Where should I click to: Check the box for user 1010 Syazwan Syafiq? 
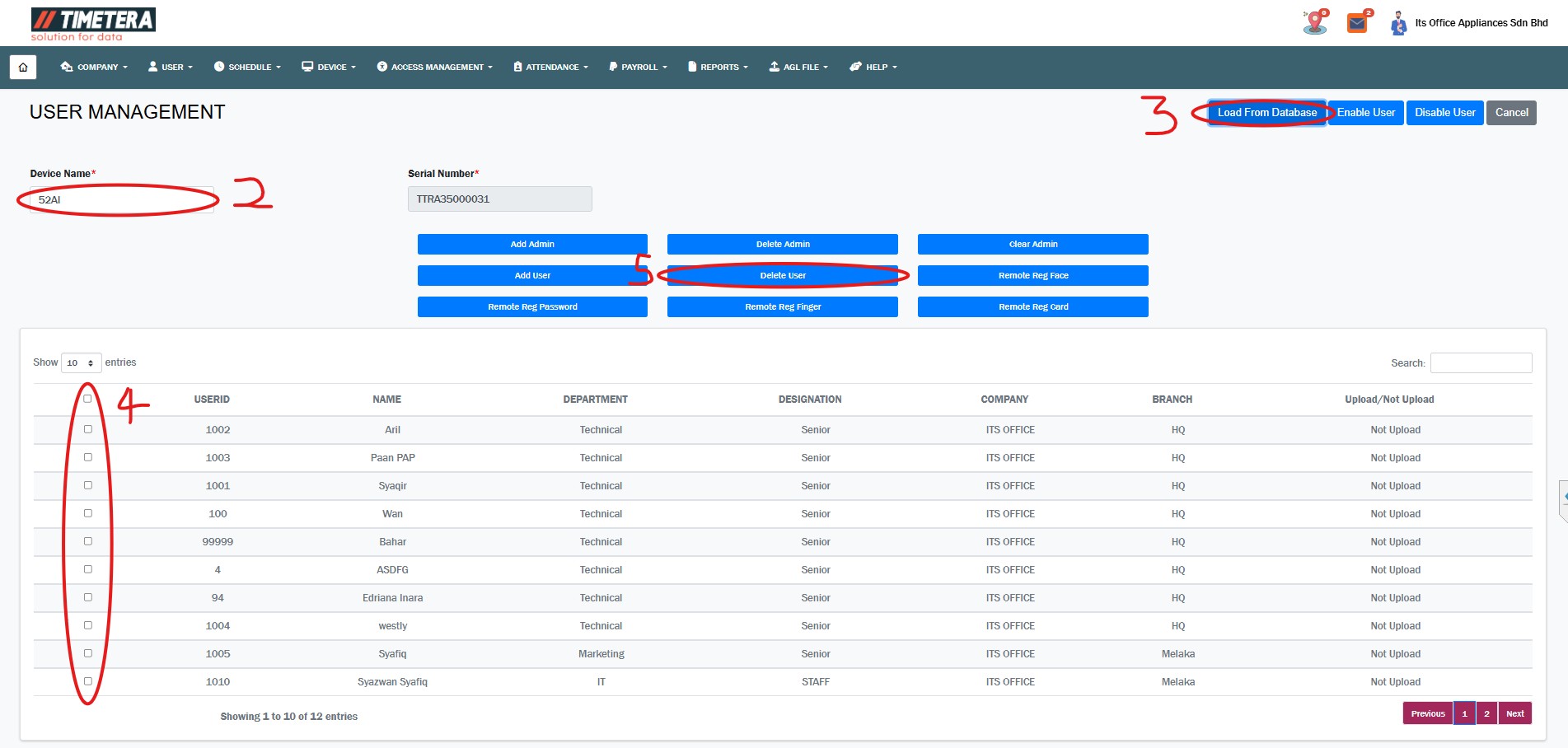(x=88, y=681)
